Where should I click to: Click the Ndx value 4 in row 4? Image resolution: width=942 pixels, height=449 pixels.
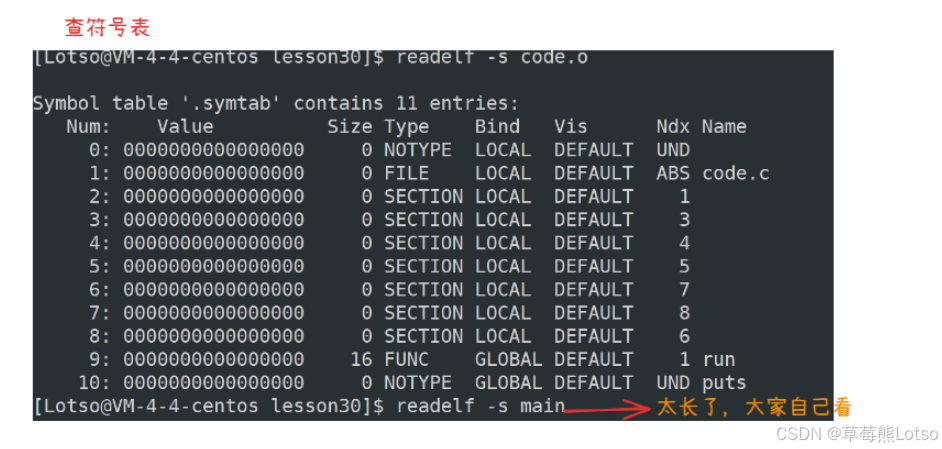coord(684,243)
